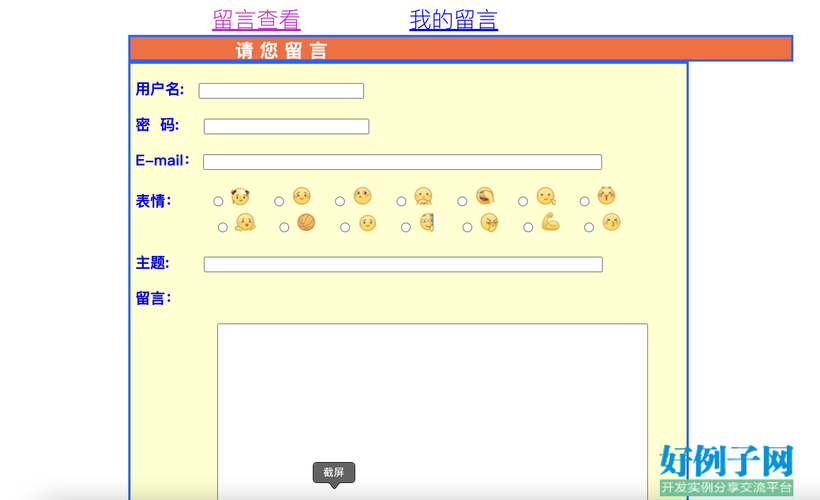Click the red-cheeked cat-eared emoji
Screen dimensions: 820x500
coord(606,196)
